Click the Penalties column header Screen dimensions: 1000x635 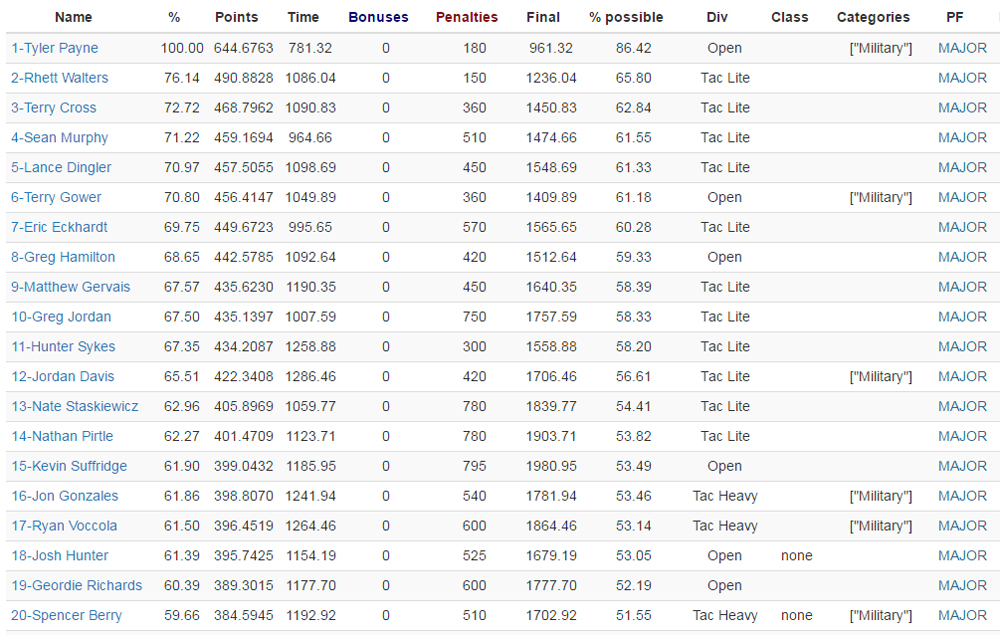(x=467, y=18)
